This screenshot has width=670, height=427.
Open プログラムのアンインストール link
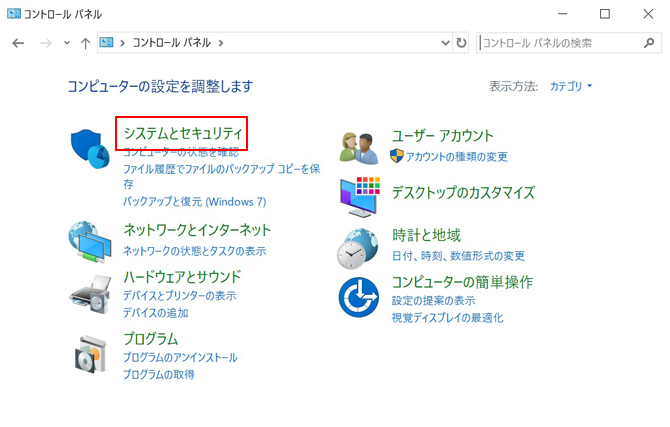pos(180,357)
